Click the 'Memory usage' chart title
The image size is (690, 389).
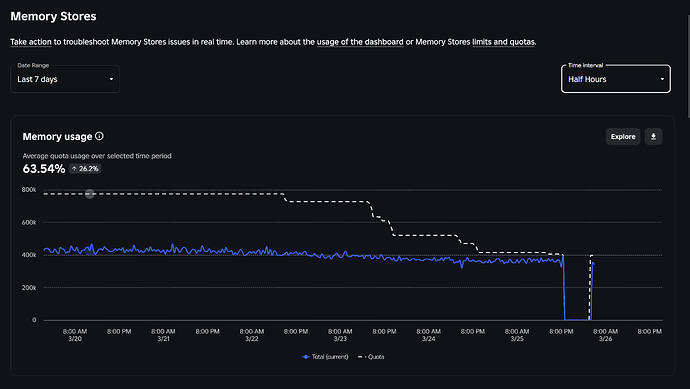[x=57, y=136]
